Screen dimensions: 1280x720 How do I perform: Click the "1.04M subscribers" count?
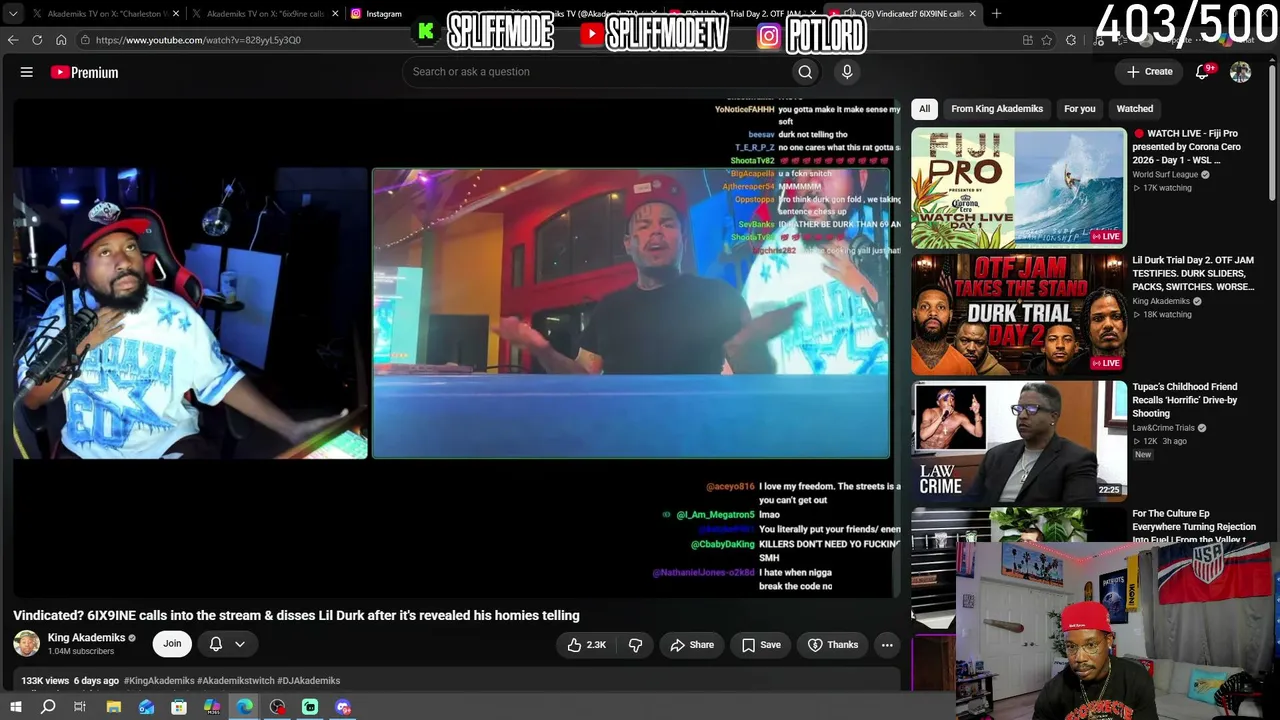81,652
